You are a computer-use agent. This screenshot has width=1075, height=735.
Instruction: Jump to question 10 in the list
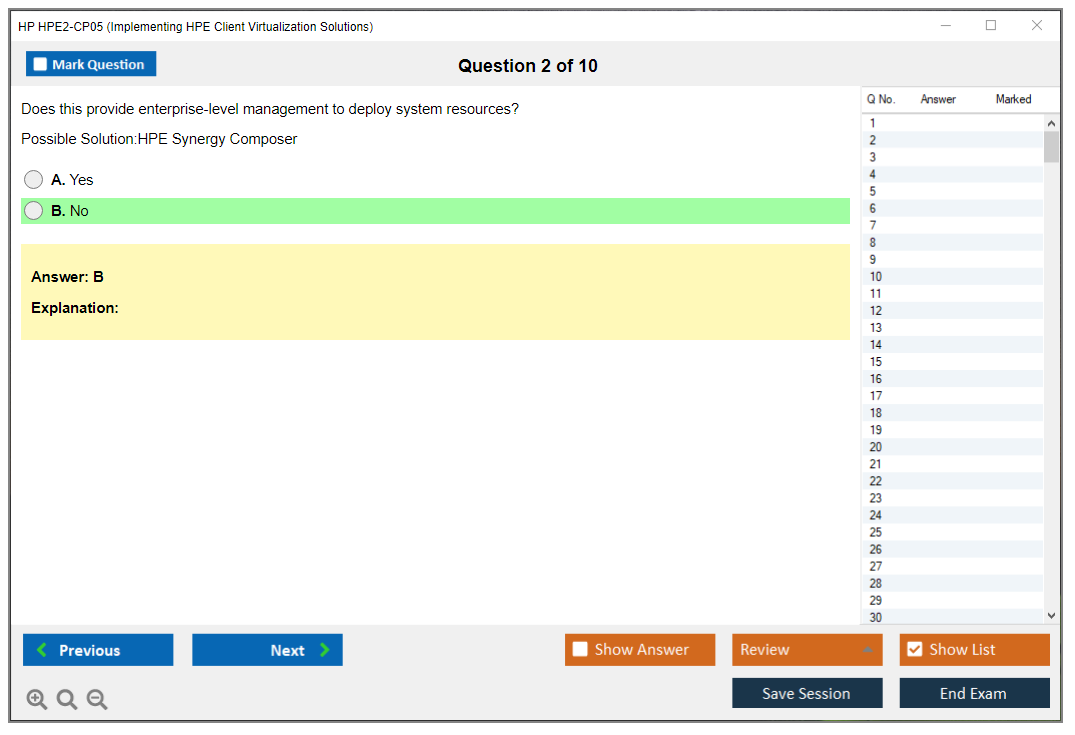876,277
